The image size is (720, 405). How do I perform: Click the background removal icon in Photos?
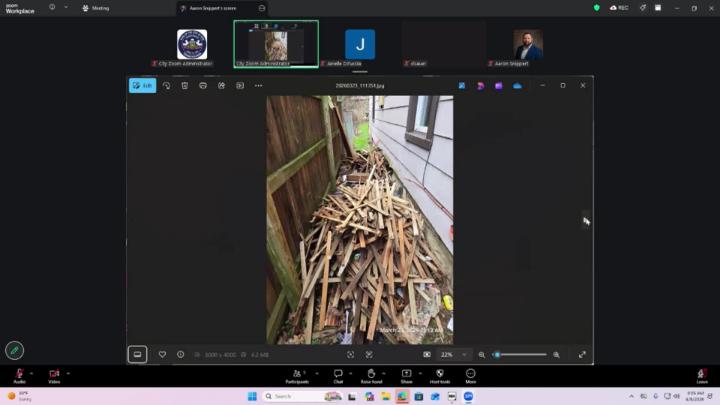point(369,354)
